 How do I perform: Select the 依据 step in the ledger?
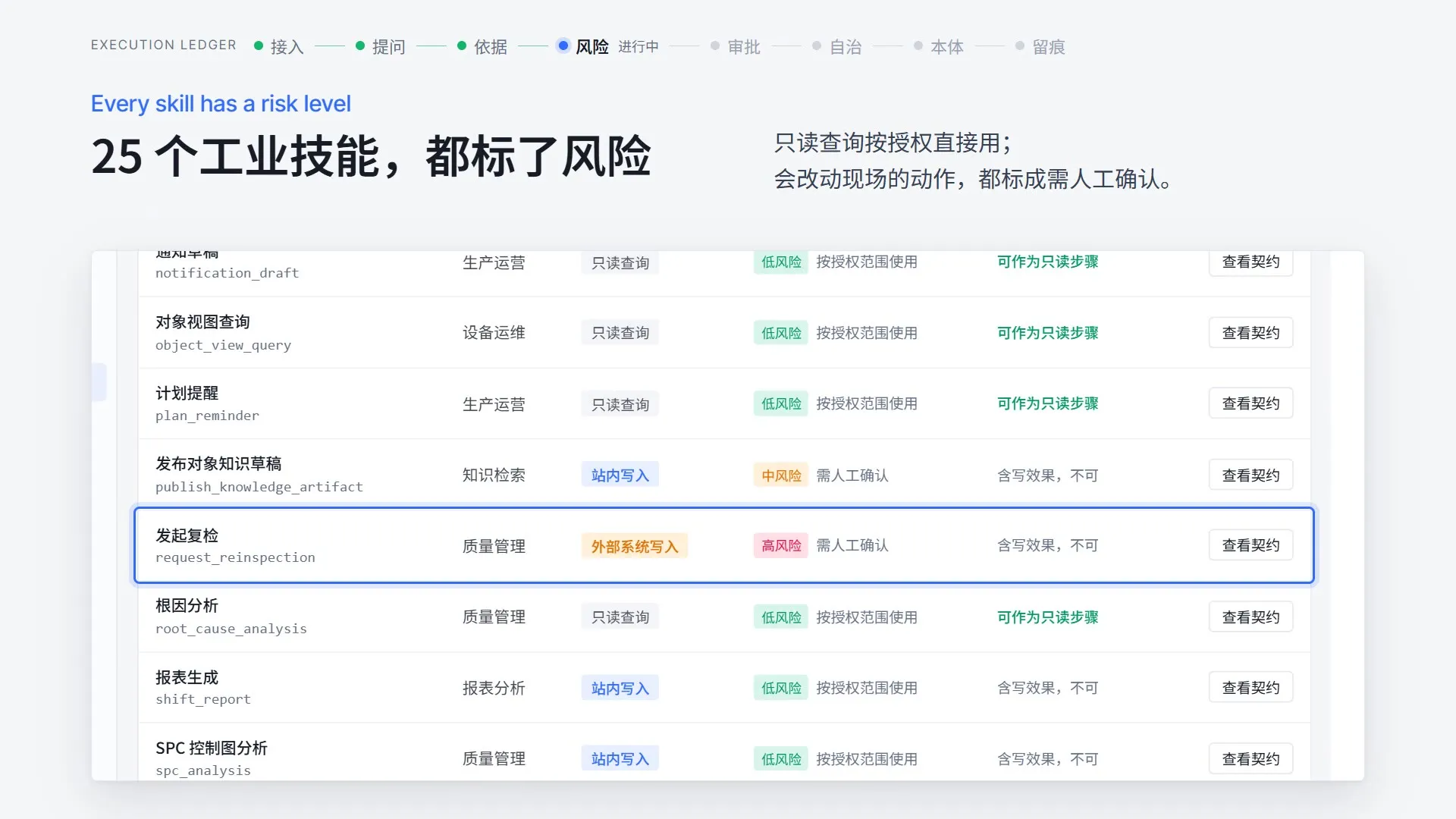click(482, 46)
